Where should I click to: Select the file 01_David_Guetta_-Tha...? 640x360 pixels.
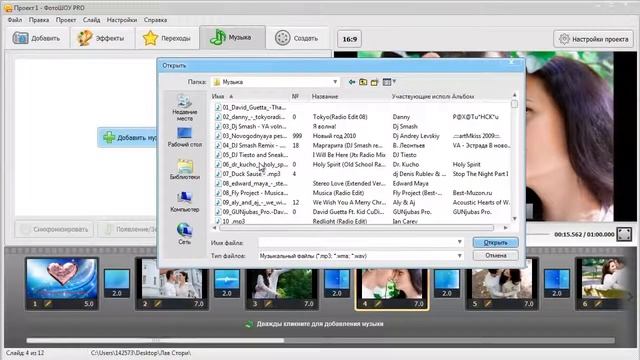pyautogui.click(x=251, y=107)
